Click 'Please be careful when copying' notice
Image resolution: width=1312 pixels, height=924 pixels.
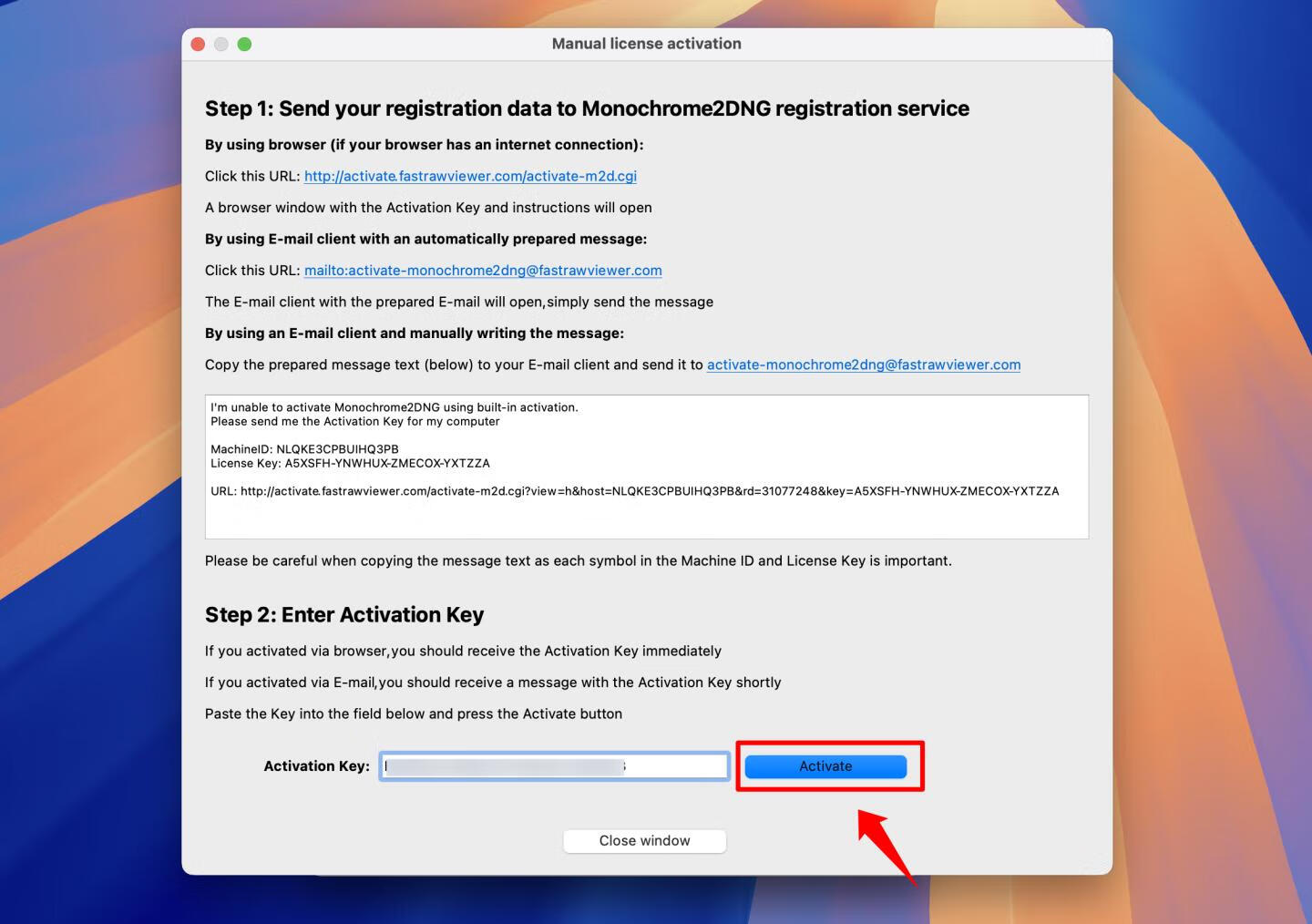[x=579, y=561]
